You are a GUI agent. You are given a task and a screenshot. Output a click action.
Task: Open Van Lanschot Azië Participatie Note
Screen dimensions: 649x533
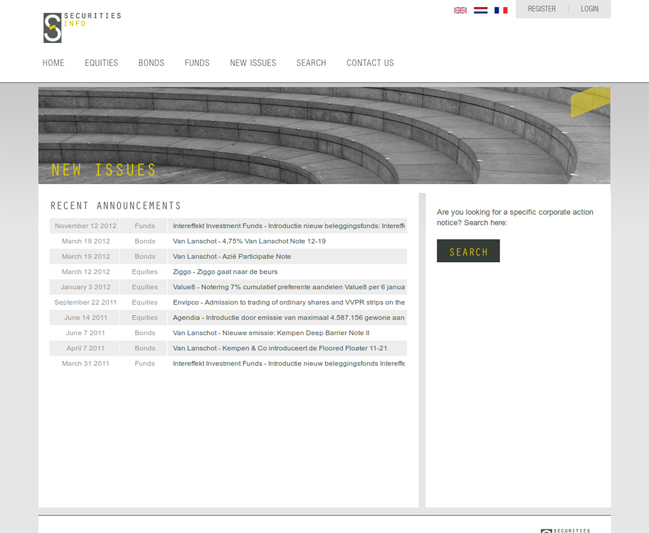tap(232, 257)
